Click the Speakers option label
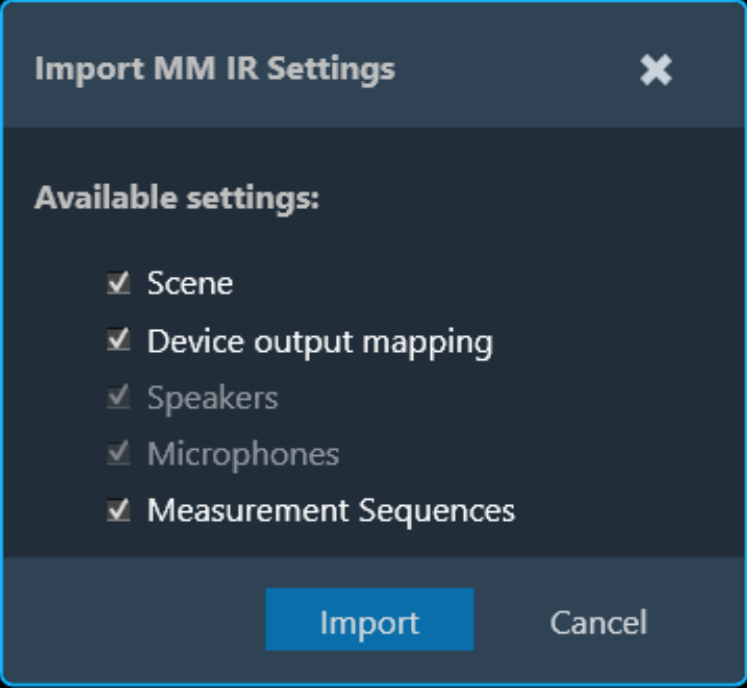 point(212,398)
